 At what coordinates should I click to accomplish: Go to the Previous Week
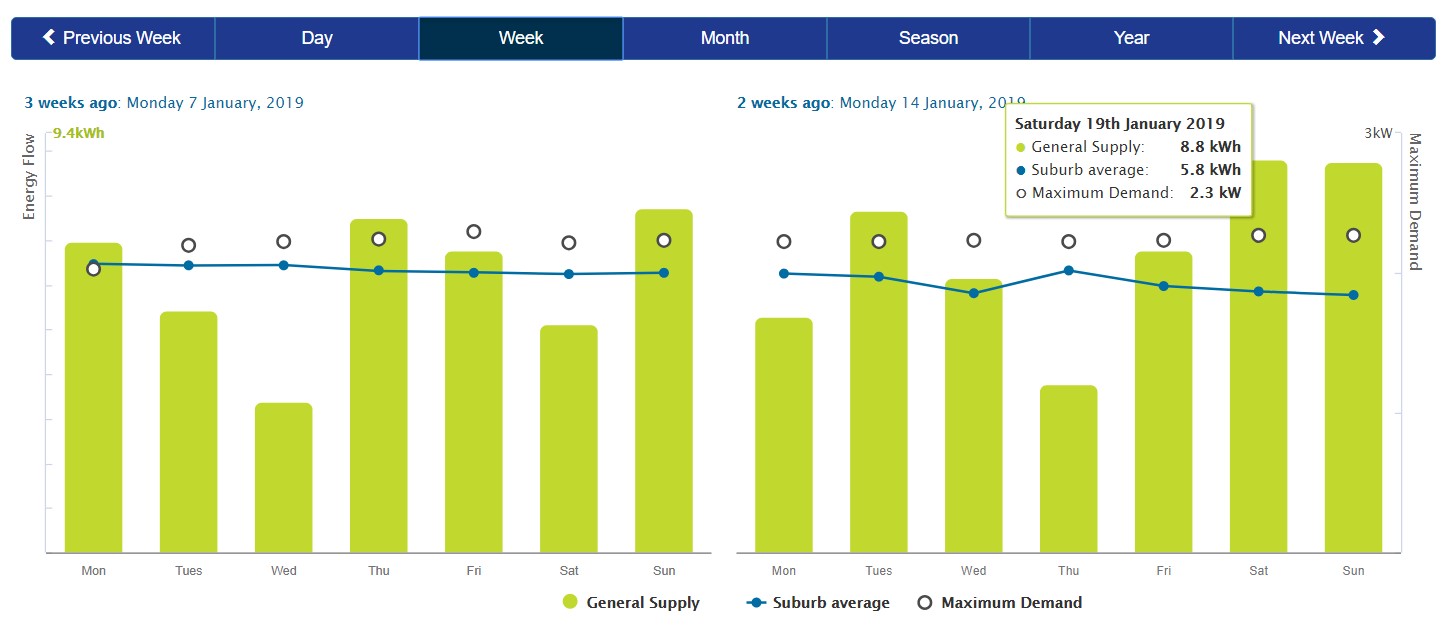click(x=113, y=38)
